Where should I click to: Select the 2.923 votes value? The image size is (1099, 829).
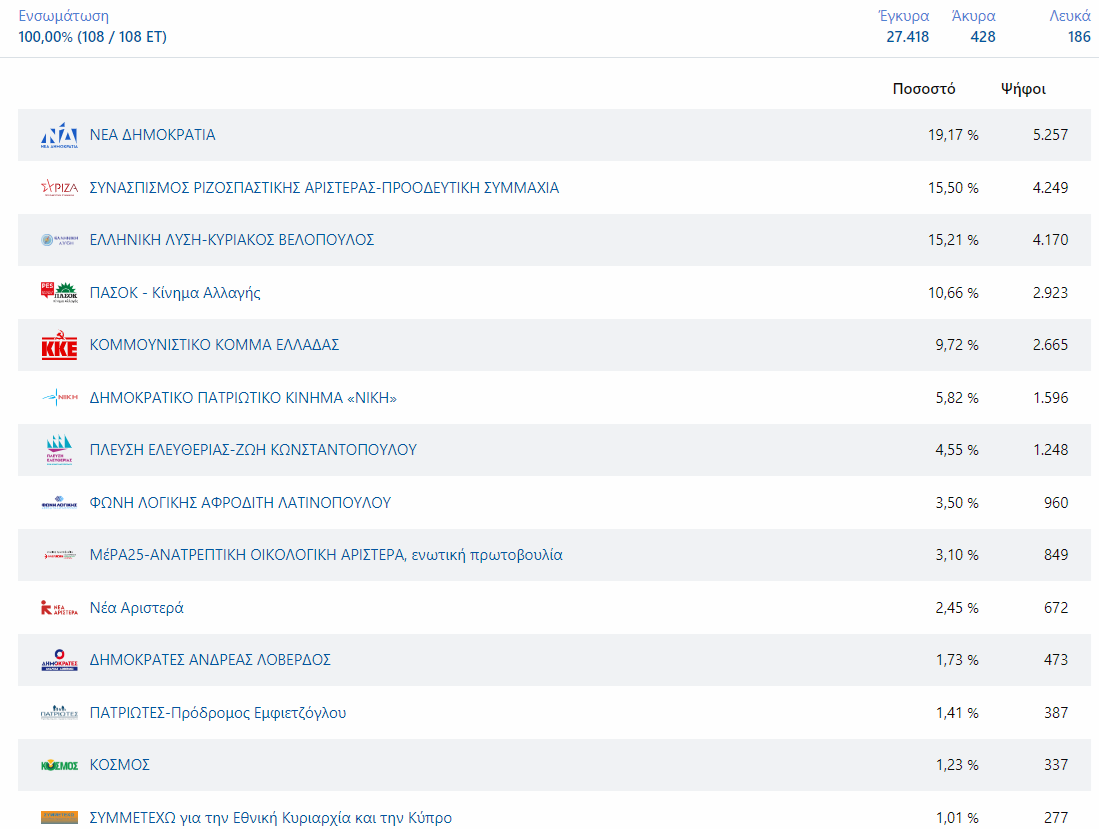point(1050,293)
